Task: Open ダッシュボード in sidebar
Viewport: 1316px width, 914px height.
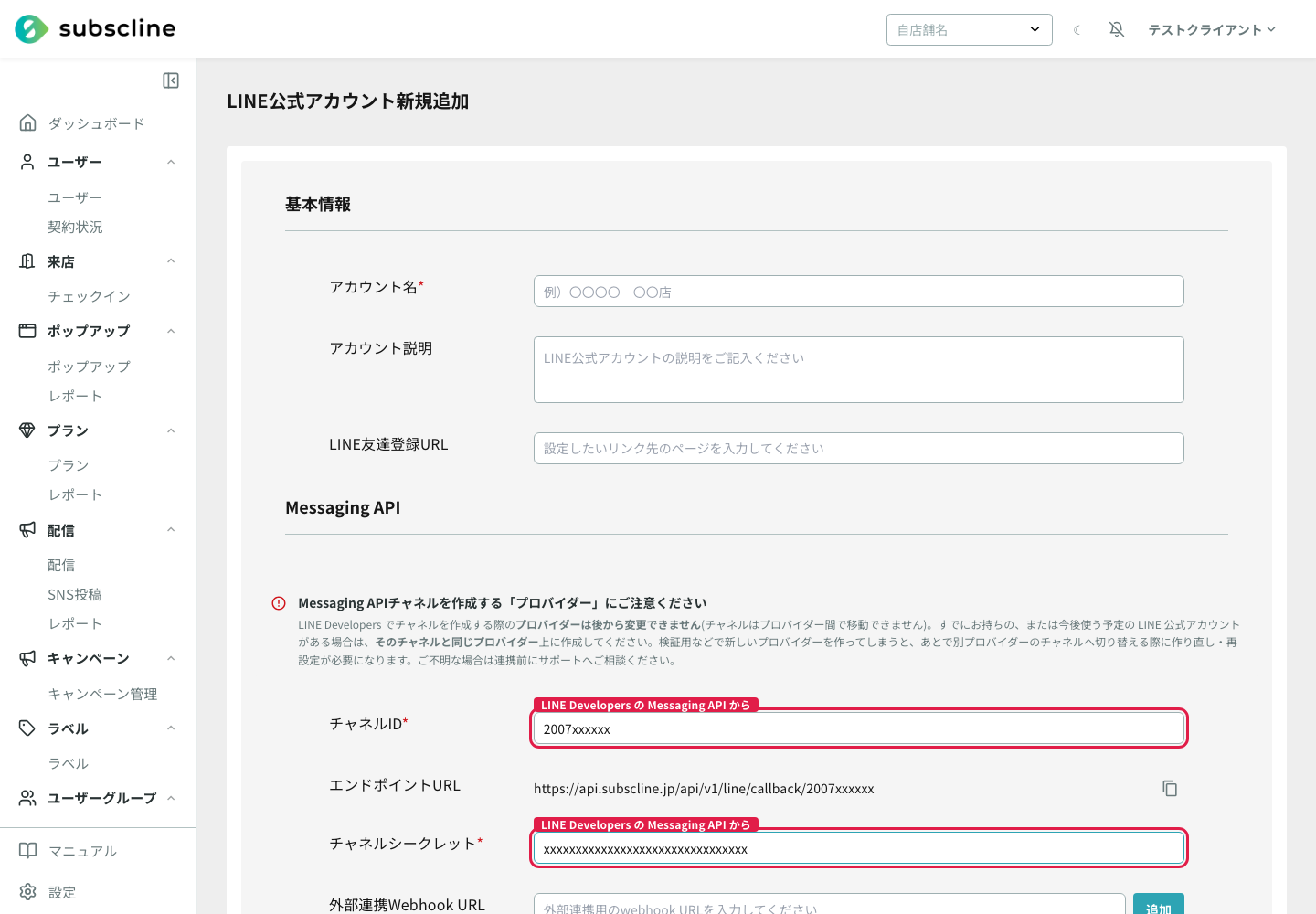Action: click(x=96, y=123)
